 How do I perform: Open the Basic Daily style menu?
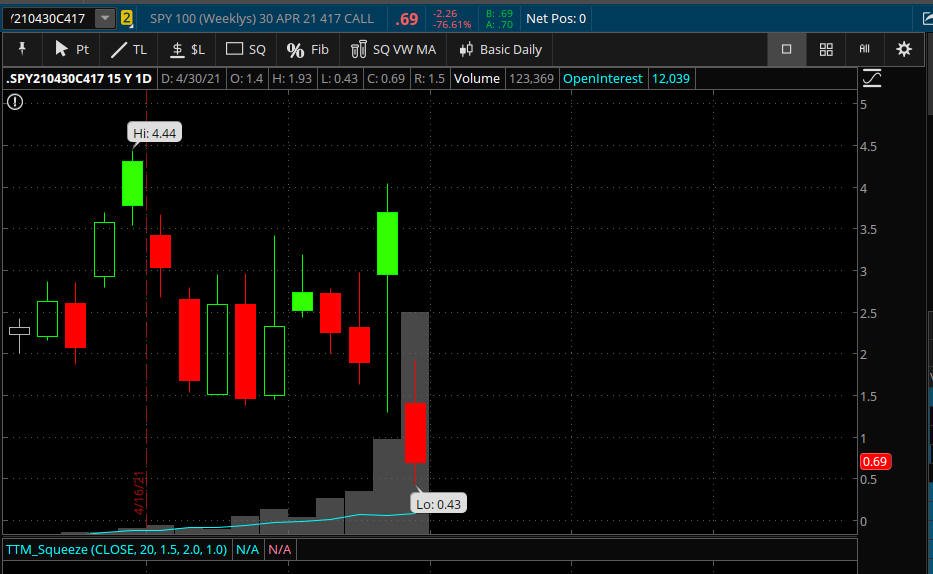tap(500, 49)
